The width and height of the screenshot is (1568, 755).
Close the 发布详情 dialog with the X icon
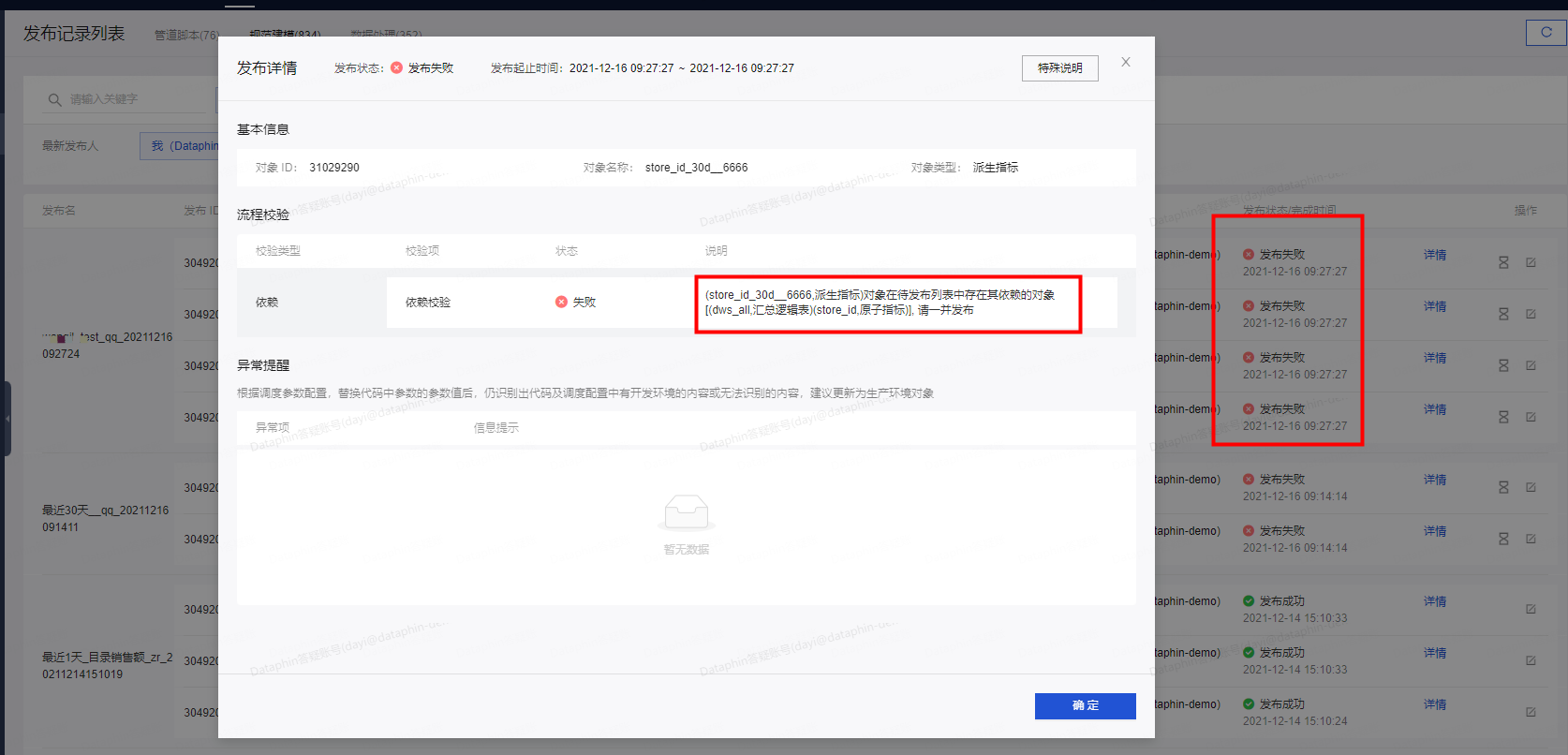coord(1126,62)
